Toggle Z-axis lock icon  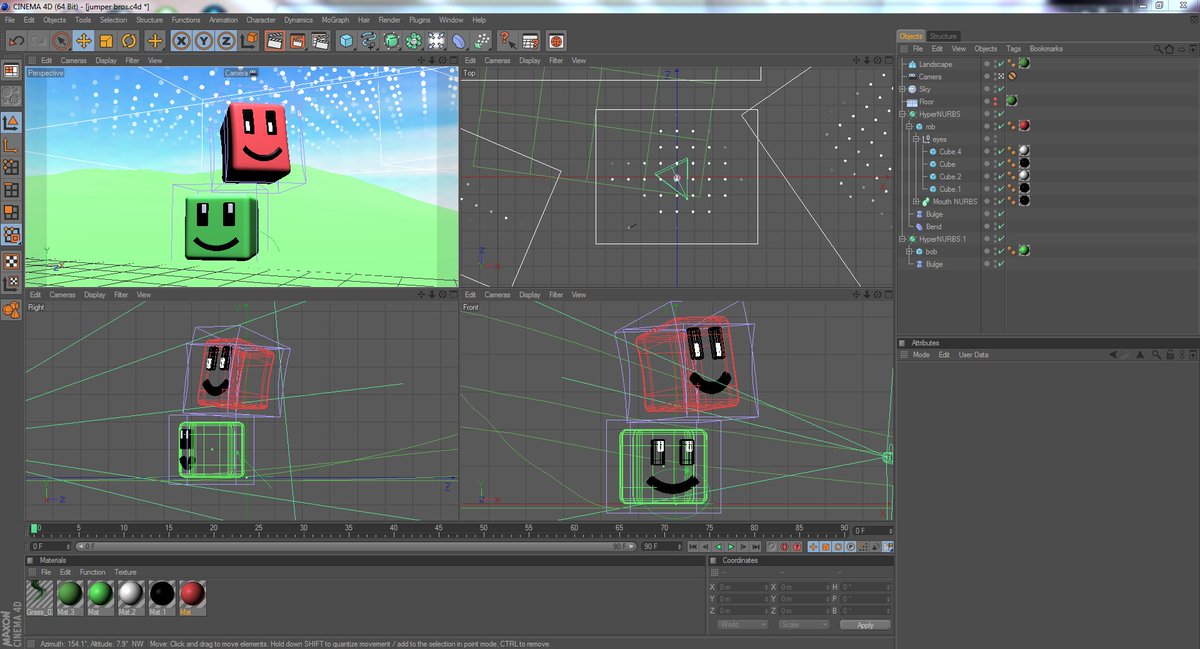pos(226,41)
